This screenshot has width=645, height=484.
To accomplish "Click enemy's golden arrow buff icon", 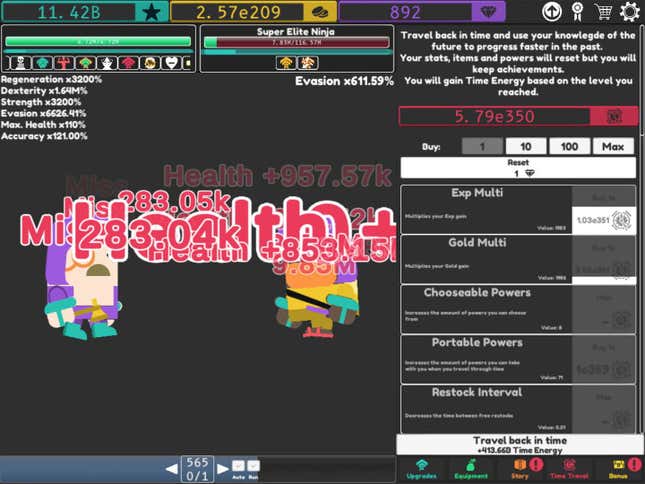I will [286, 63].
